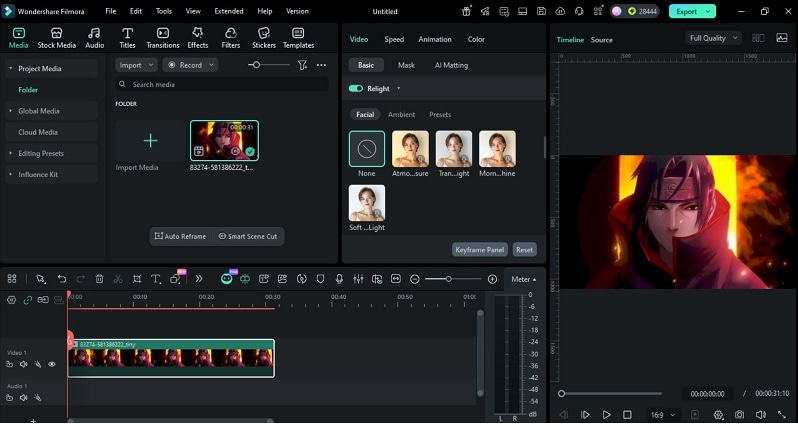Click the add text tool icon
The height and width of the screenshot is (424, 798).
click(x=156, y=278)
